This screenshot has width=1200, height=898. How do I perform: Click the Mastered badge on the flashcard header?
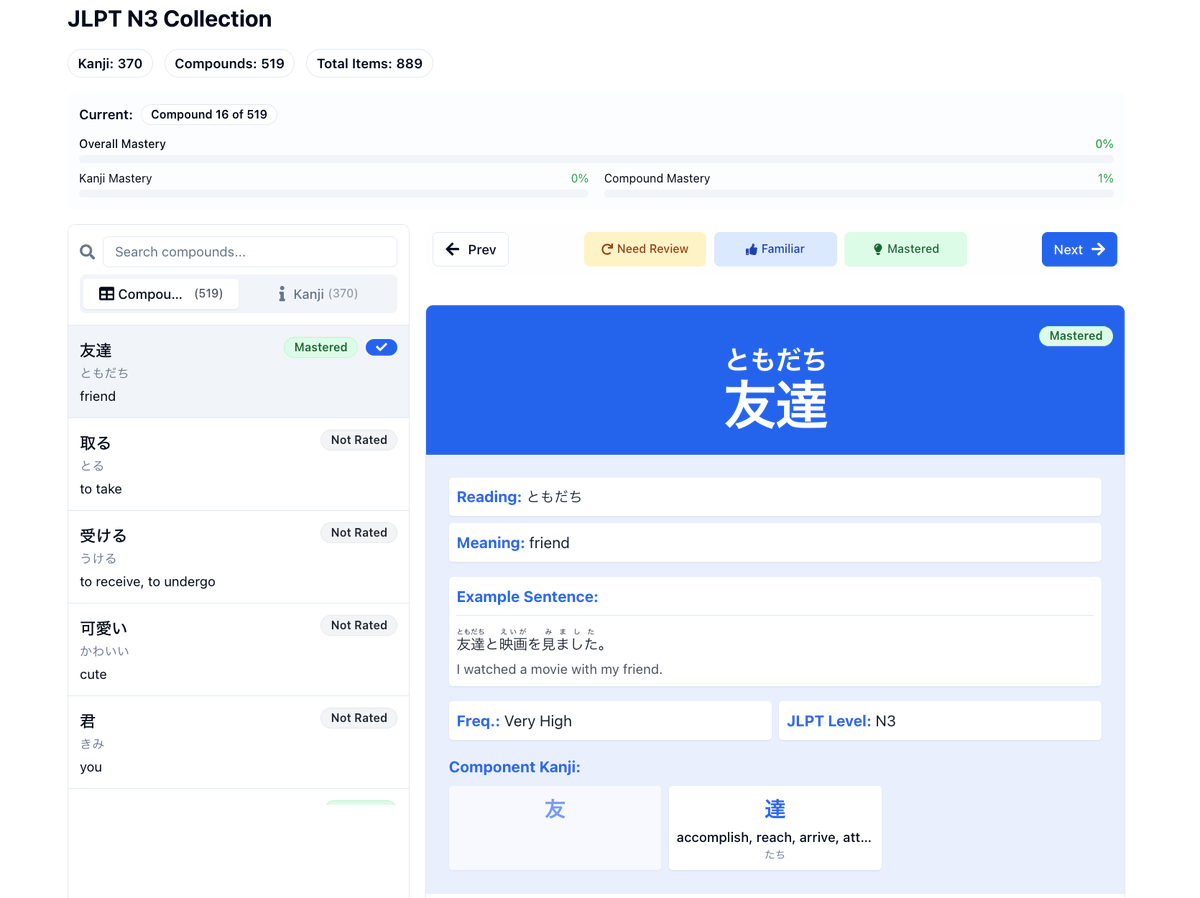pyautogui.click(x=1076, y=336)
